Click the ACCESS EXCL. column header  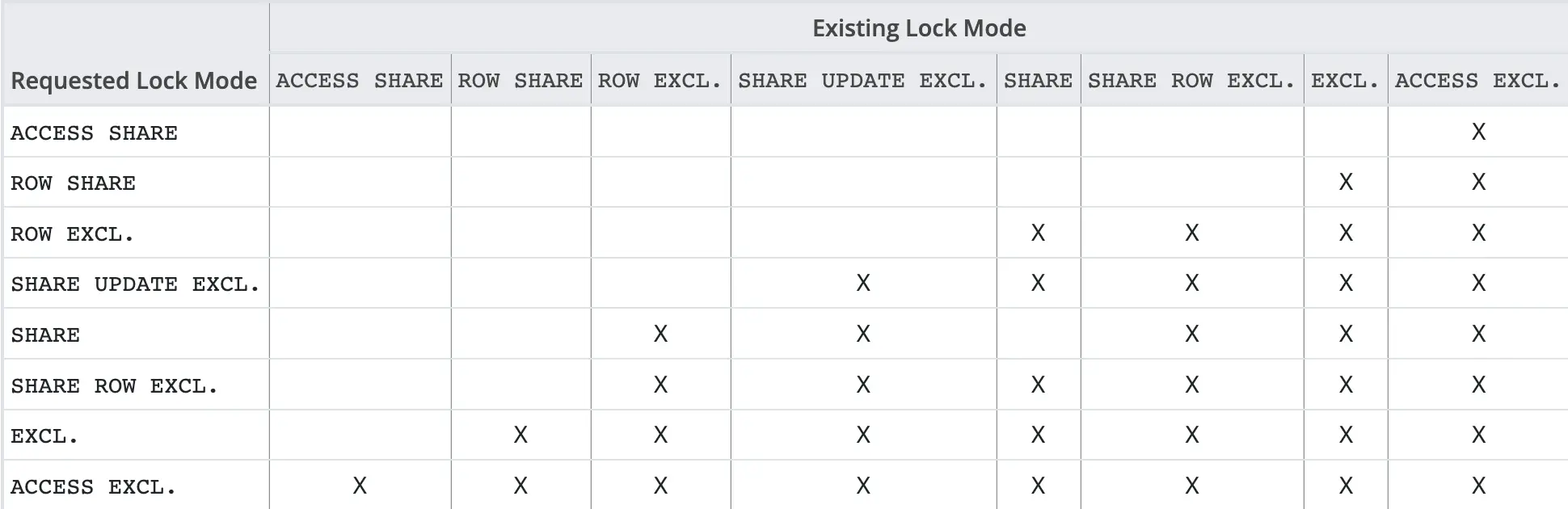coord(1477,81)
